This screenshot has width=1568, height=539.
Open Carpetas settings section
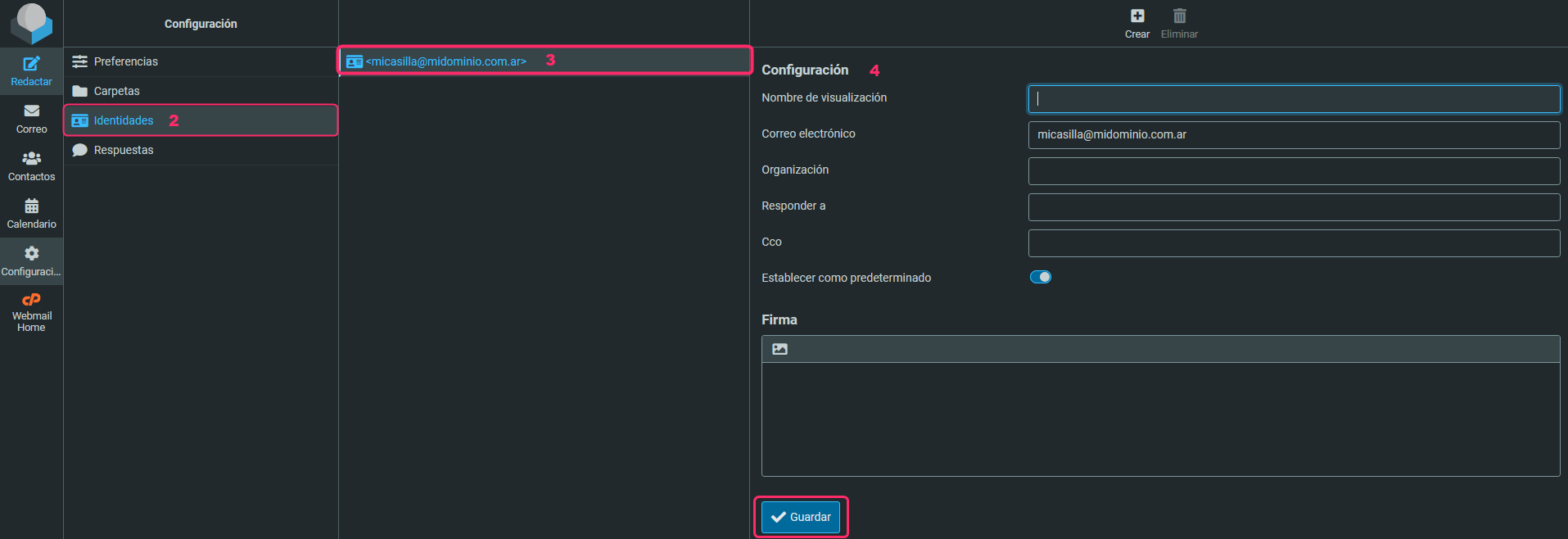116,91
